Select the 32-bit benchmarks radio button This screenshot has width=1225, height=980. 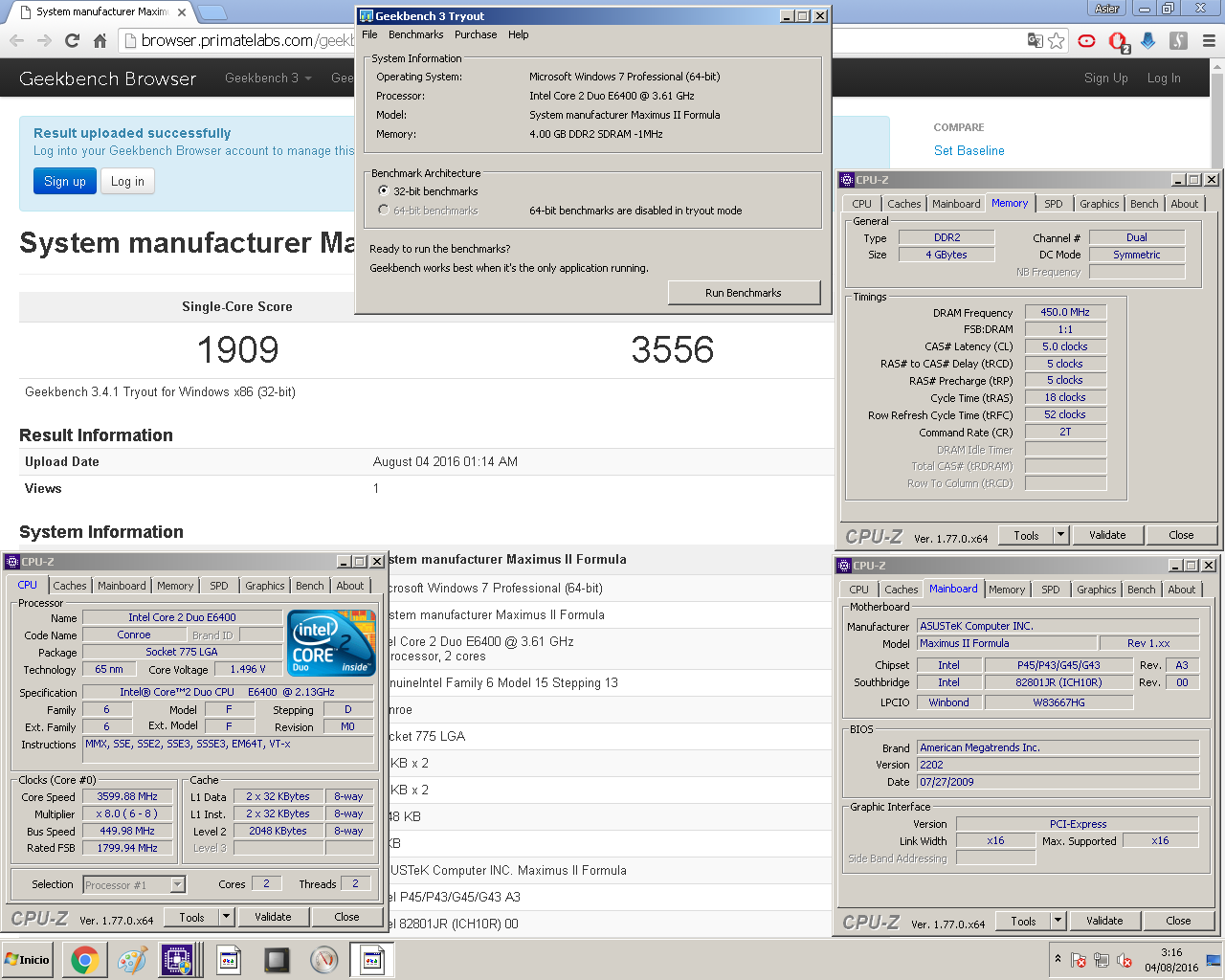click(384, 191)
